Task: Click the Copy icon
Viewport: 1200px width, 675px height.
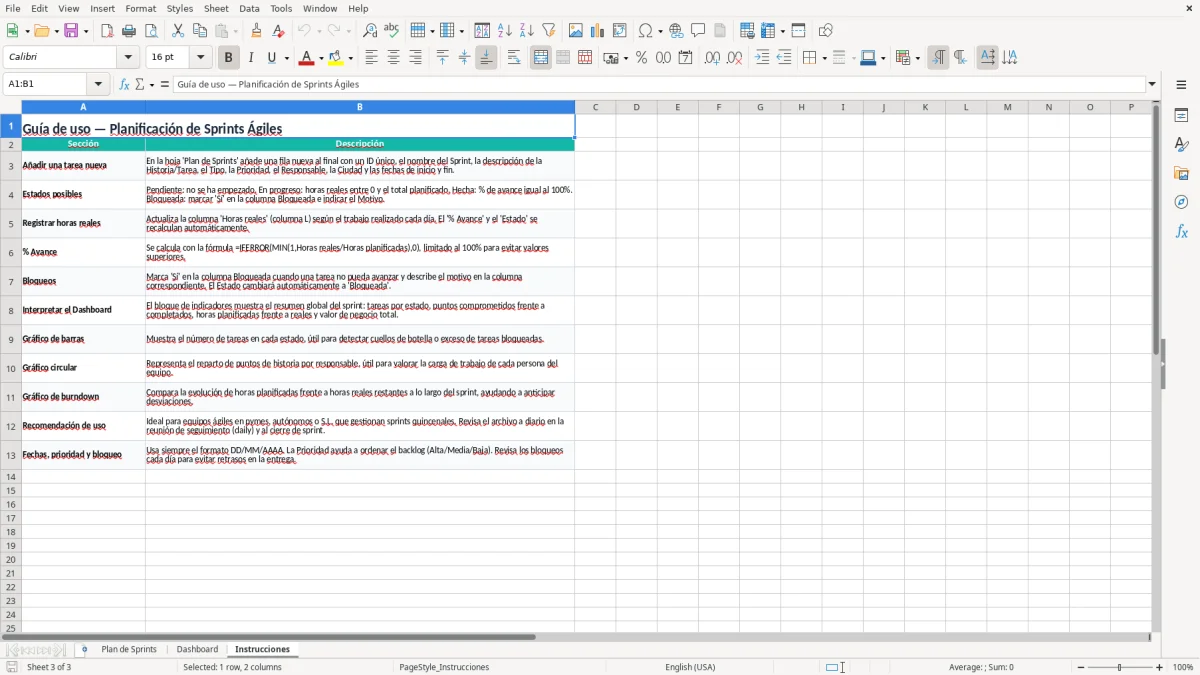Action: [x=200, y=31]
